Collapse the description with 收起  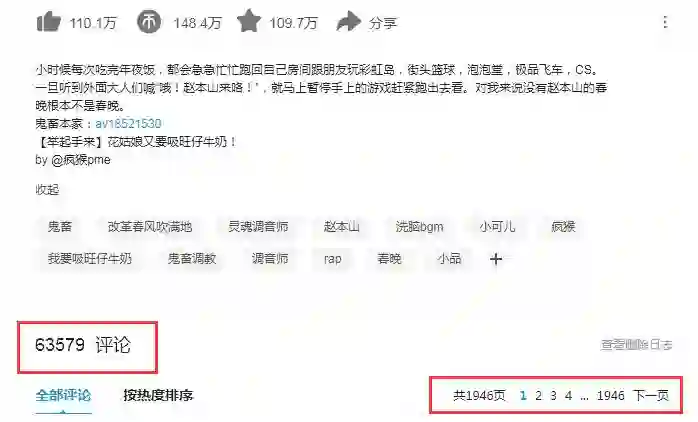pyautogui.click(x=47, y=190)
